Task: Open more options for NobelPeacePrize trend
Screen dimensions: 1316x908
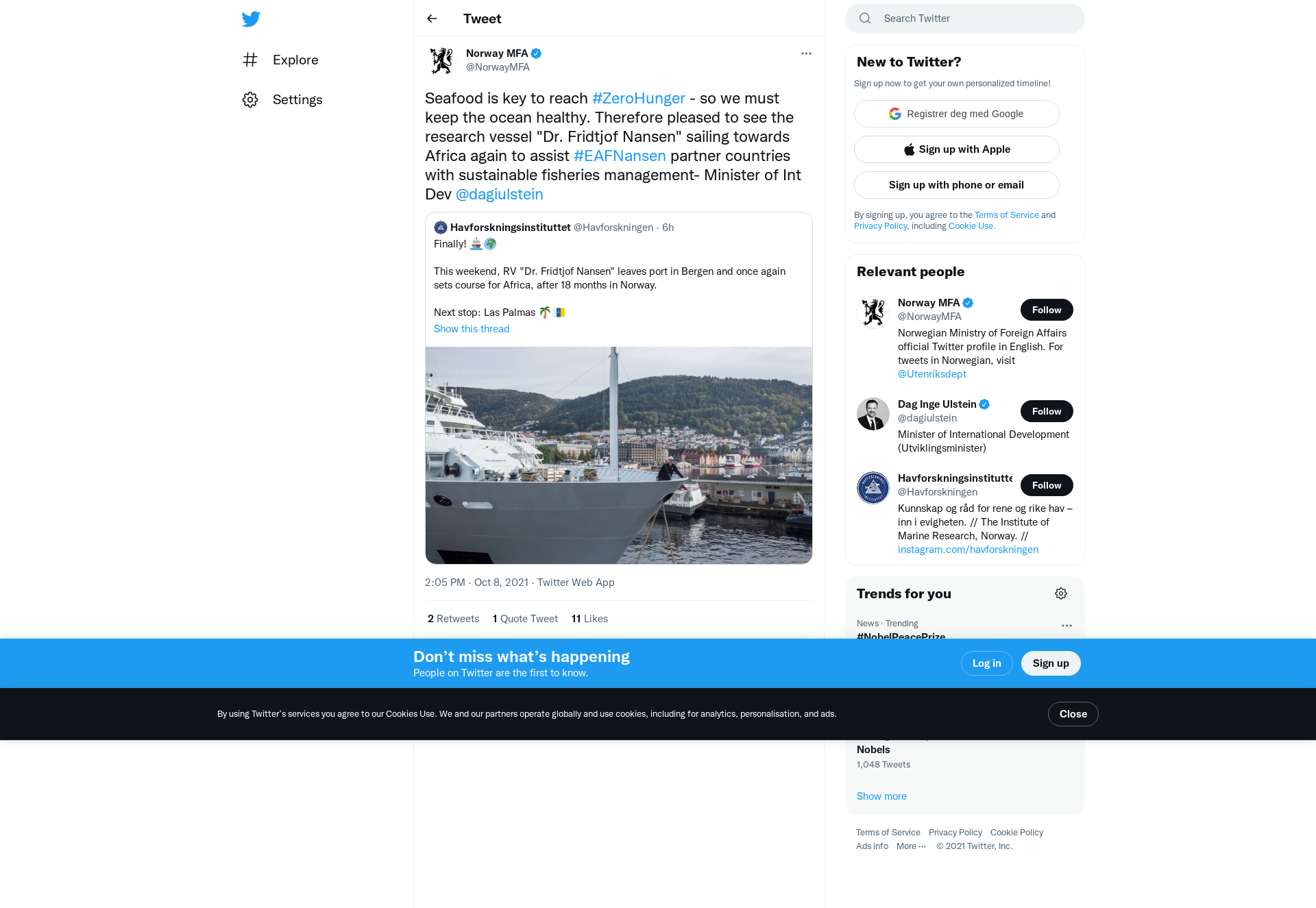Action: tap(1067, 626)
